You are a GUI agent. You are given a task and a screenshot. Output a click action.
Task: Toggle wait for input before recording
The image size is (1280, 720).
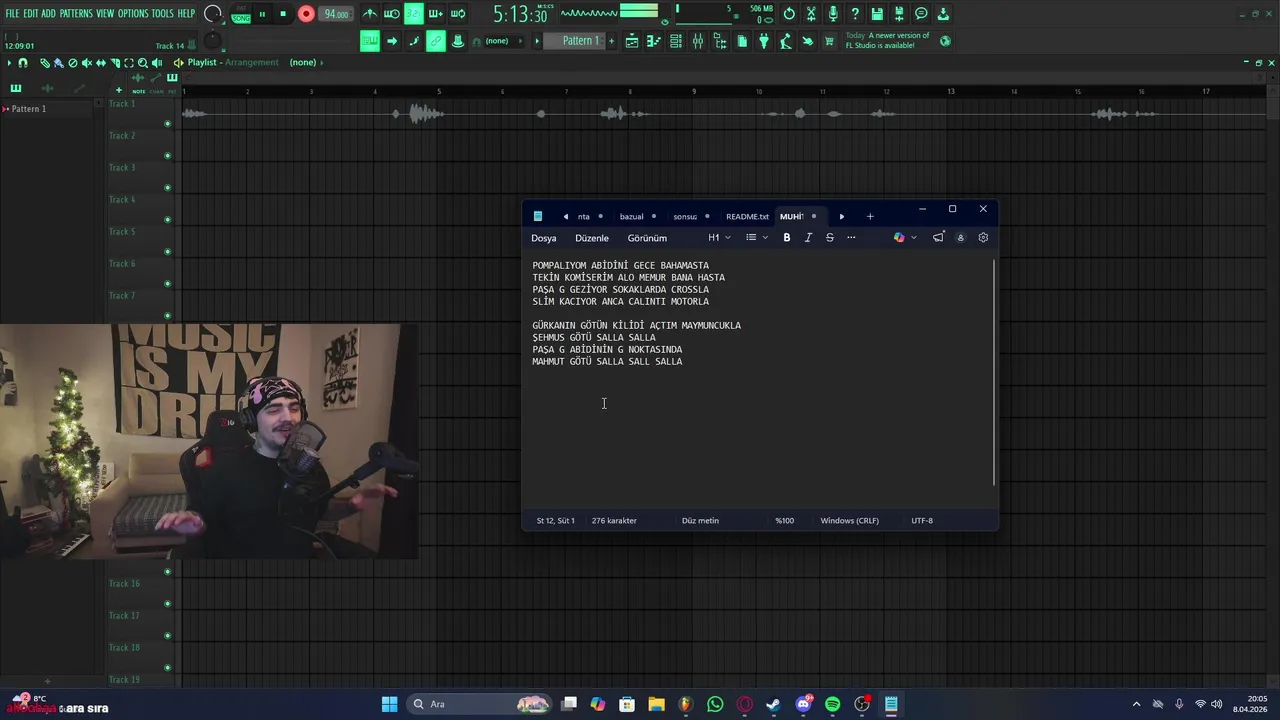point(391,14)
